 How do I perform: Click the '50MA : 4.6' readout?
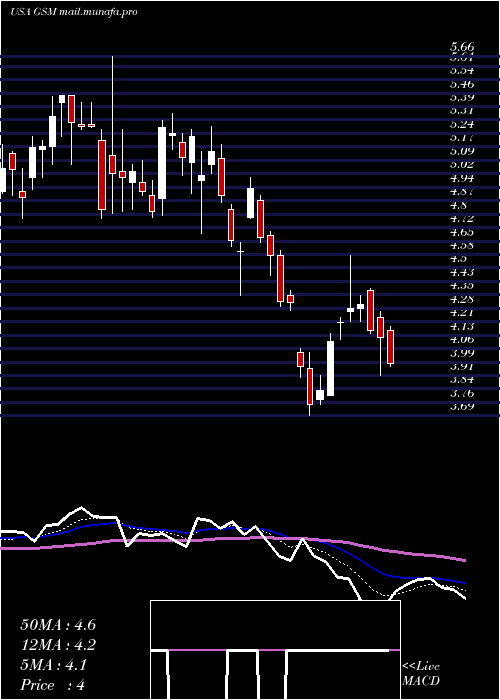coord(58,625)
